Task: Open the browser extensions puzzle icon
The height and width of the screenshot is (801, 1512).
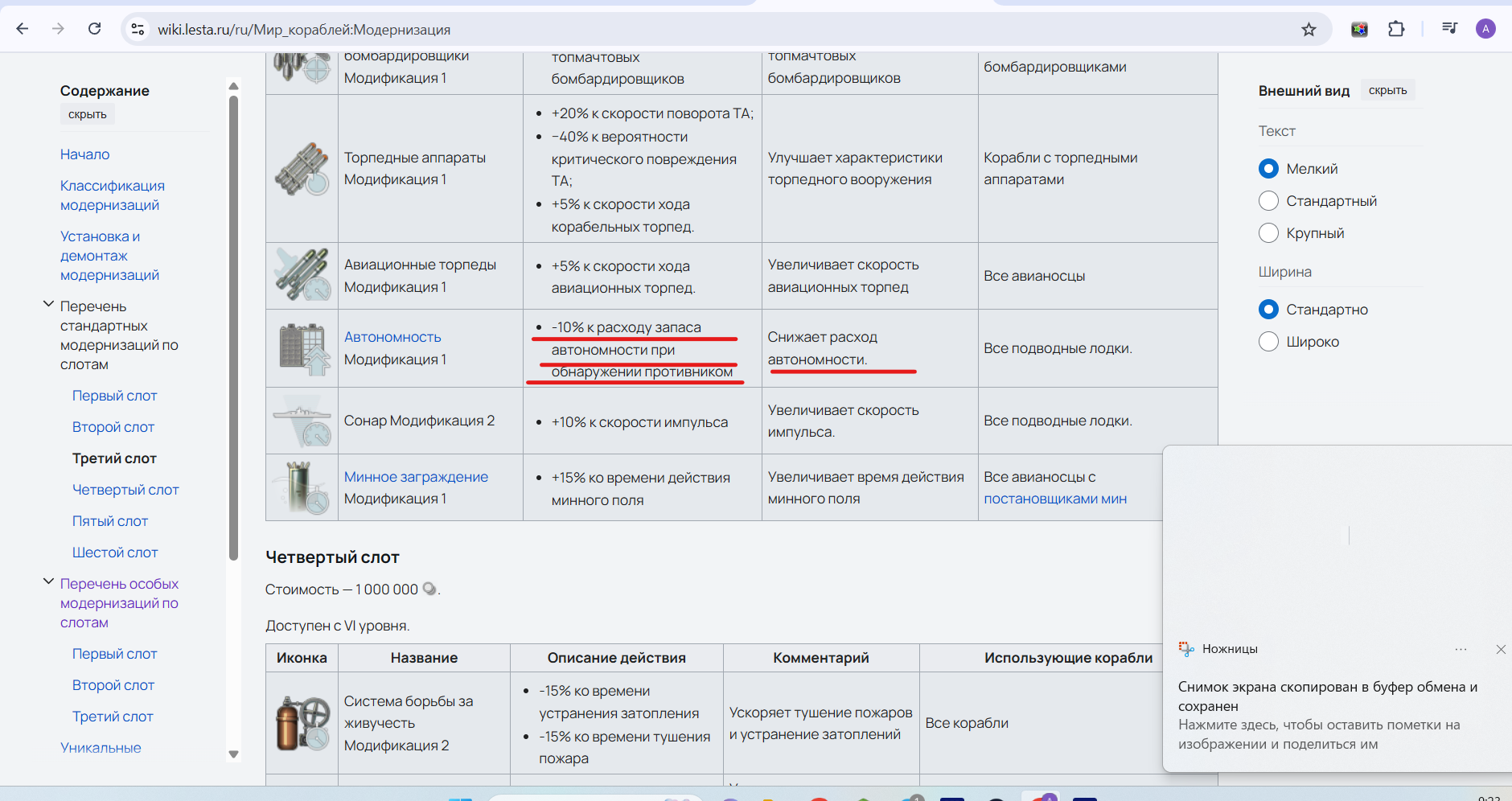Action: 1396,29
